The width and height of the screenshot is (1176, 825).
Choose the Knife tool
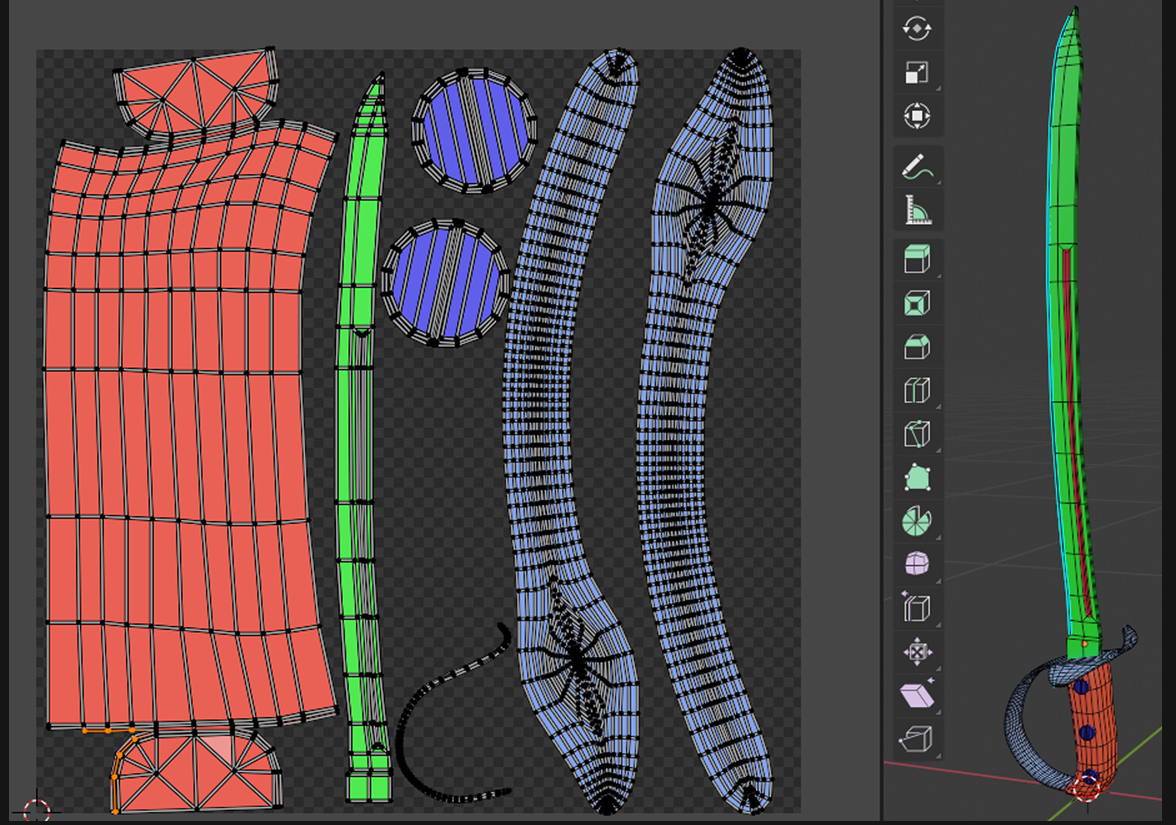click(917, 434)
